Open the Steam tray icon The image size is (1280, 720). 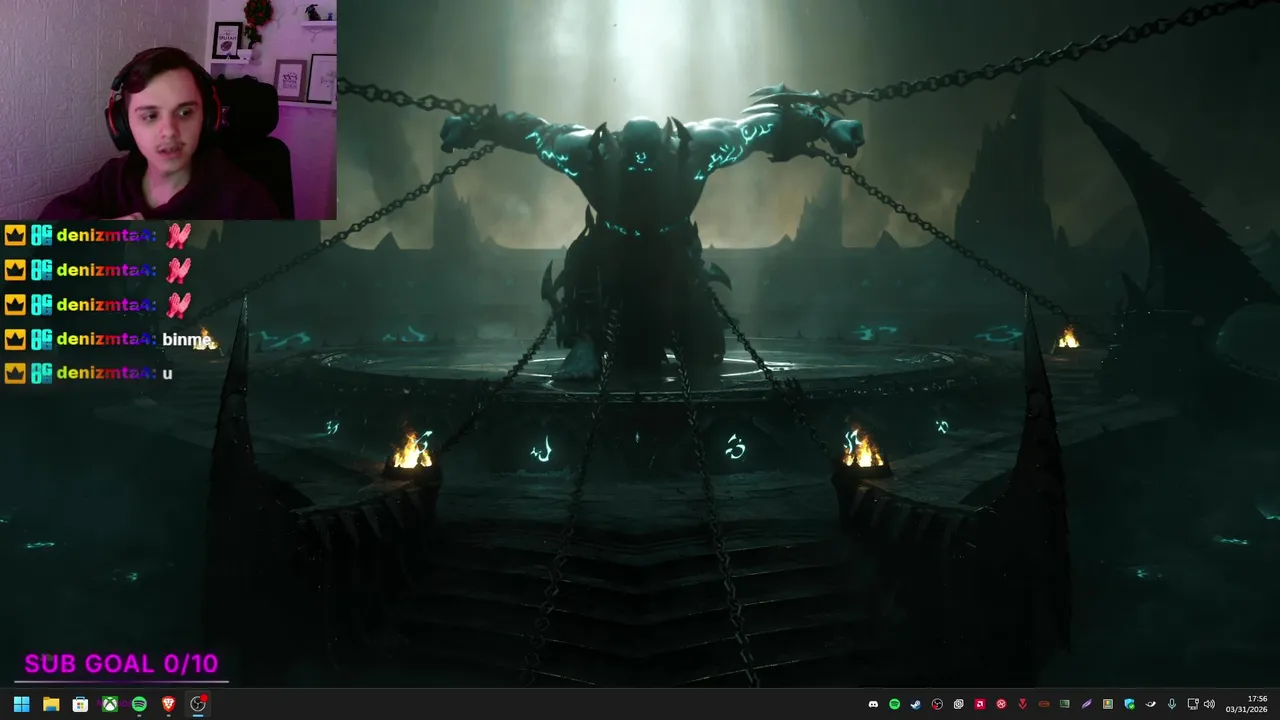click(x=916, y=704)
